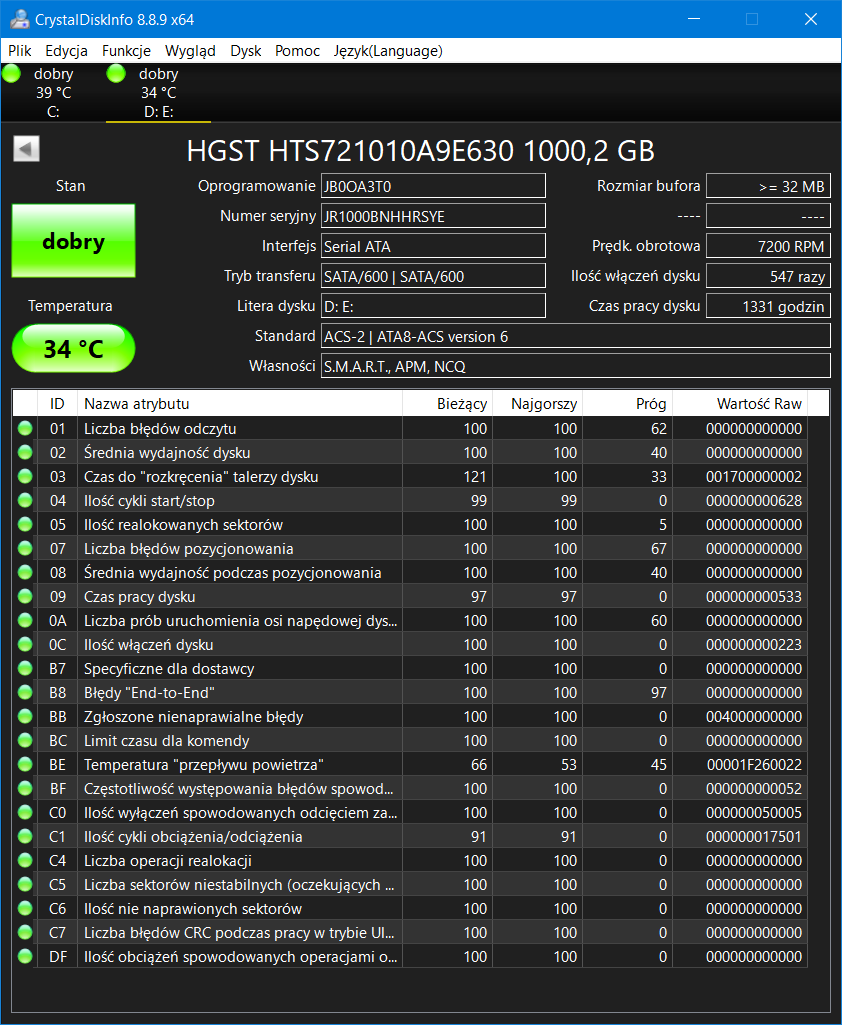842x1025 pixels.
Task: Switch to the D: E: disk tab at 34 °C
Action: (158, 93)
